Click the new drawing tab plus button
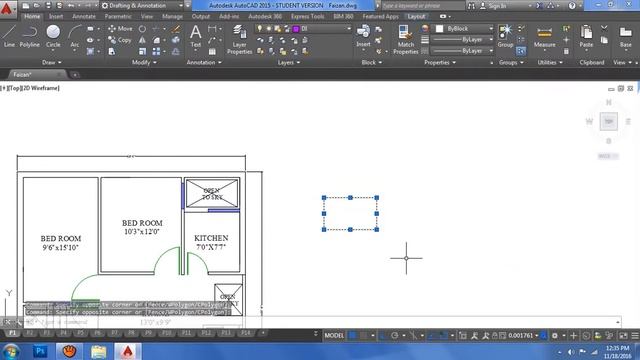Image resolution: width=640 pixels, height=360 pixels. pyautogui.click(x=75, y=75)
